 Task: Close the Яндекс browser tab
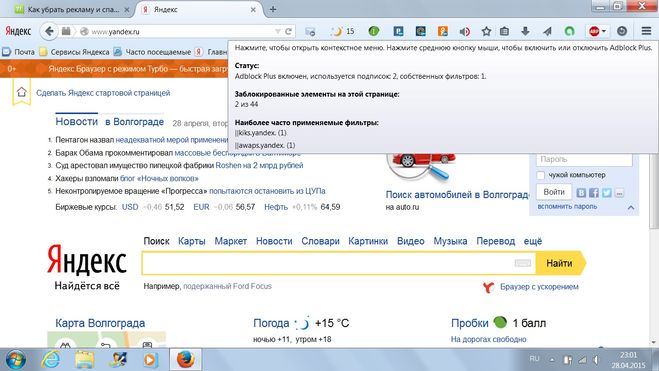pyautogui.click(x=253, y=9)
